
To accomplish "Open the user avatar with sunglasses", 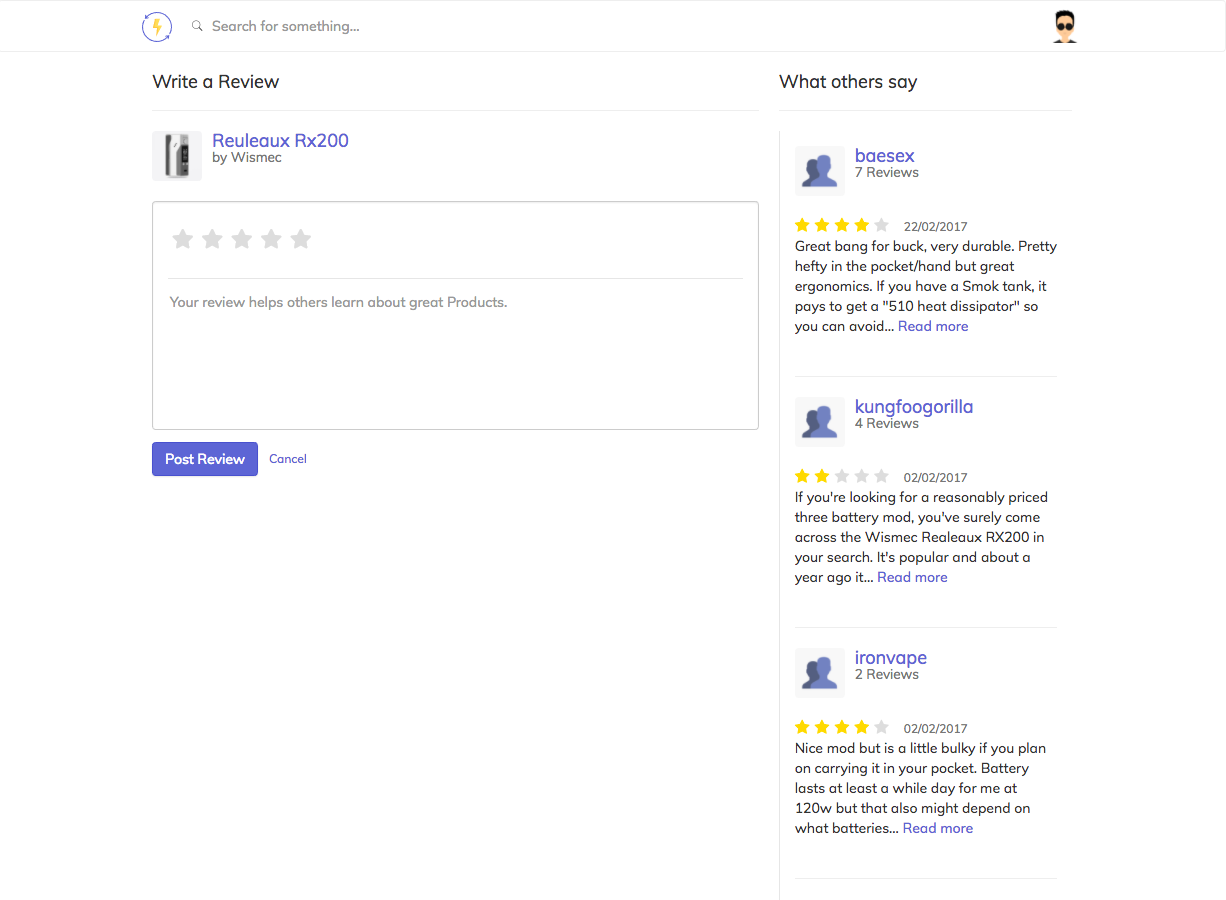I will pyautogui.click(x=1065, y=27).
